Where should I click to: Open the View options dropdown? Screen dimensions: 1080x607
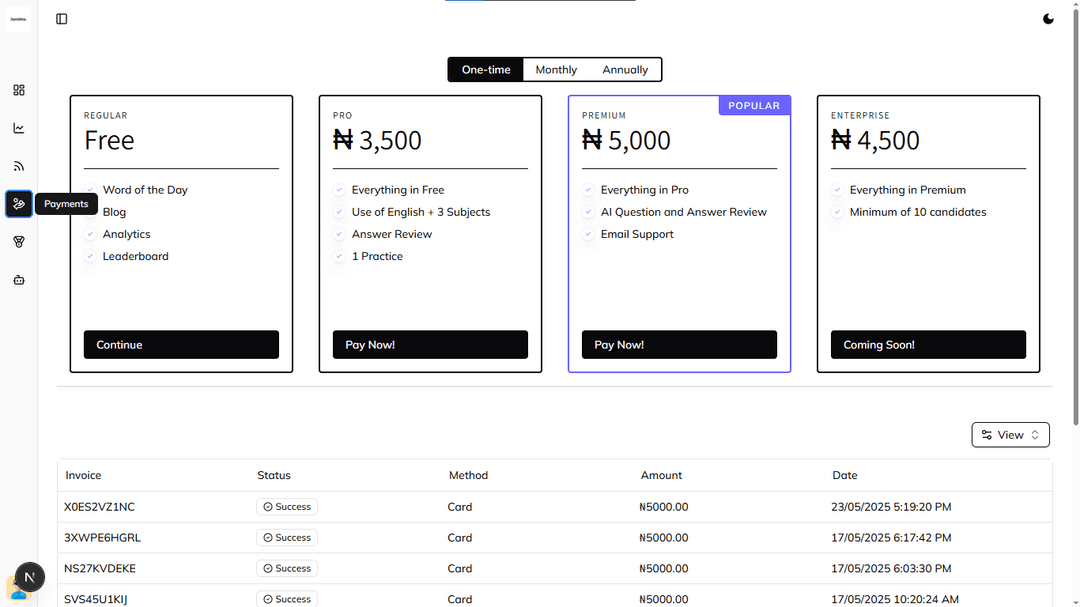(x=1010, y=434)
